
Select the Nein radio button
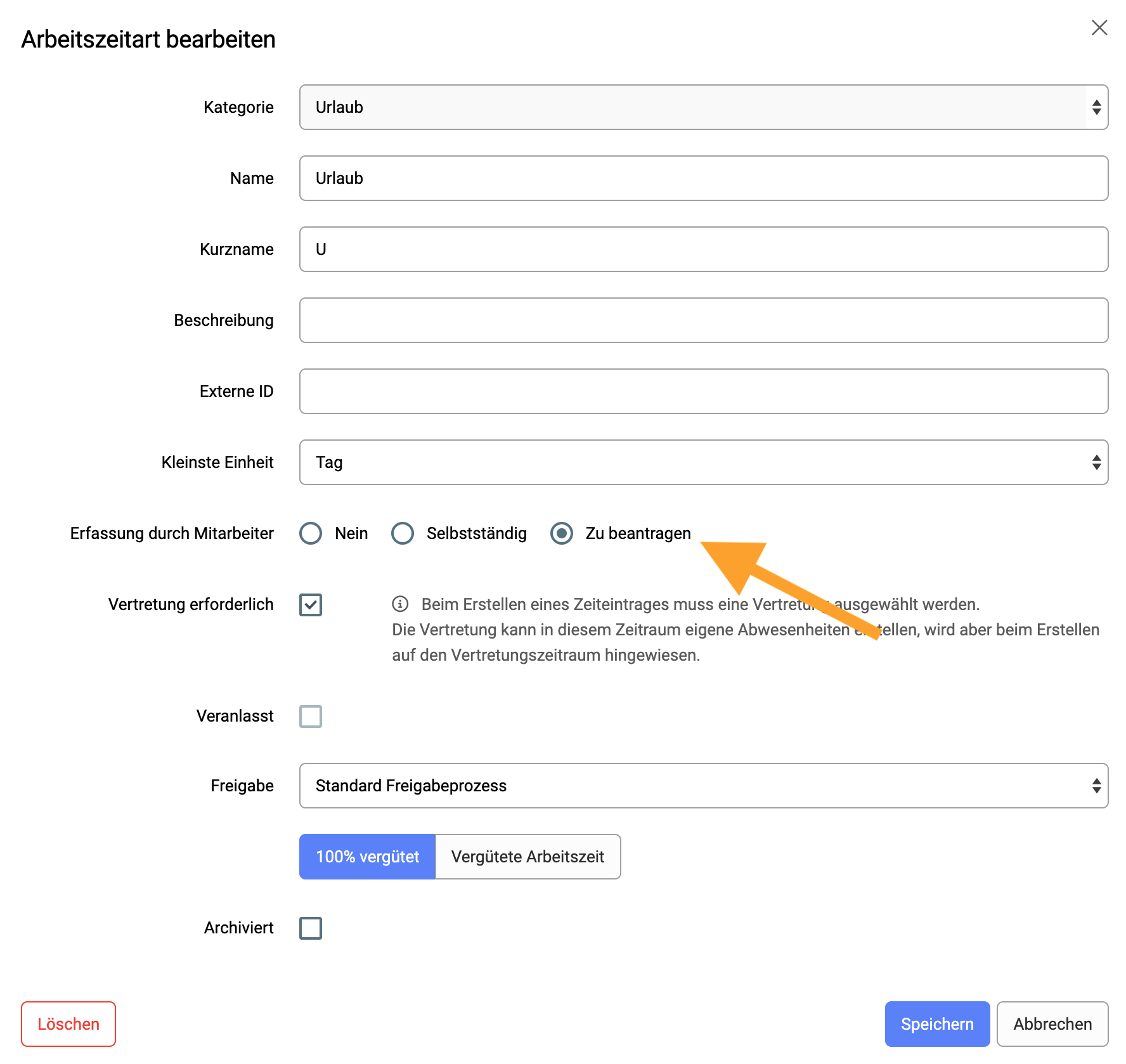[x=311, y=533]
